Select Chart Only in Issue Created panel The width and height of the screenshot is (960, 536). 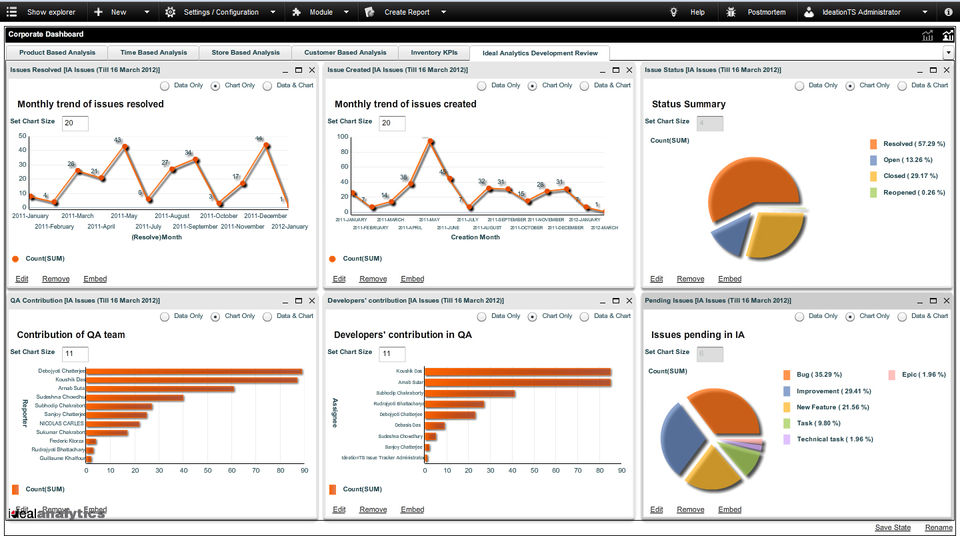pyautogui.click(x=533, y=86)
